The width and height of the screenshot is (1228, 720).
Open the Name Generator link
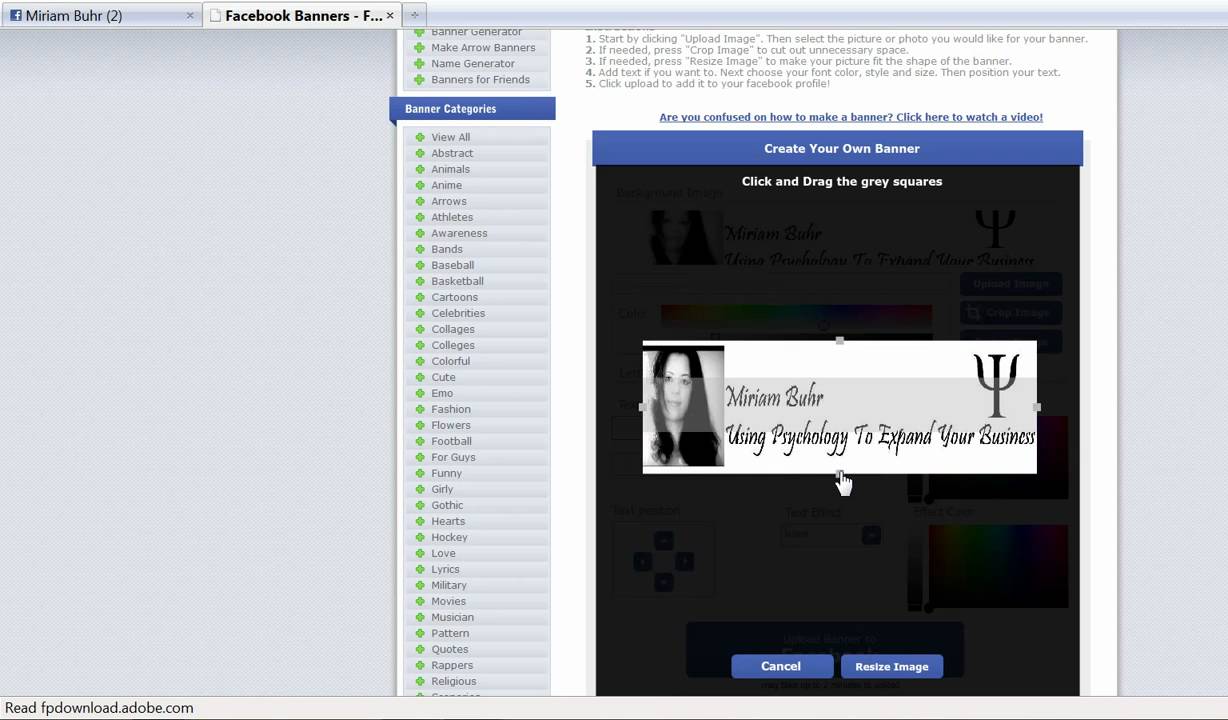click(x=473, y=63)
